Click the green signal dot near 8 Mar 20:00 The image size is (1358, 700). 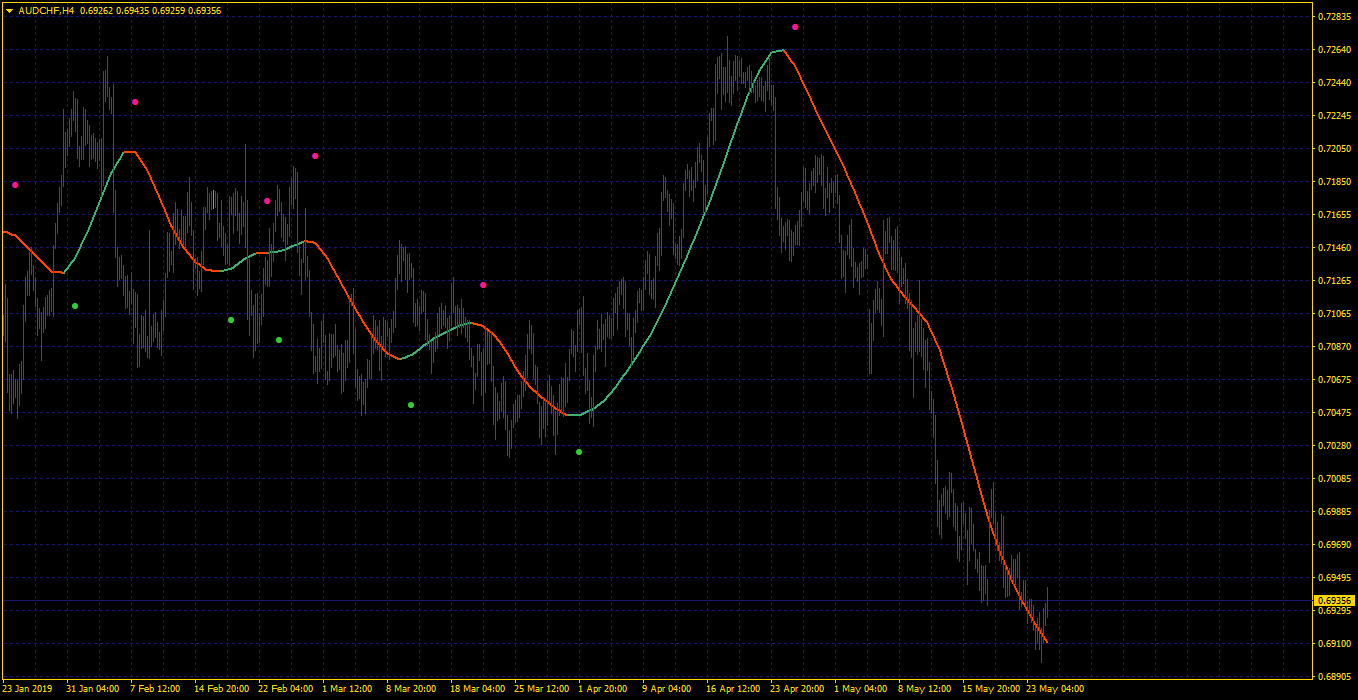pyautogui.click(x=411, y=405)
